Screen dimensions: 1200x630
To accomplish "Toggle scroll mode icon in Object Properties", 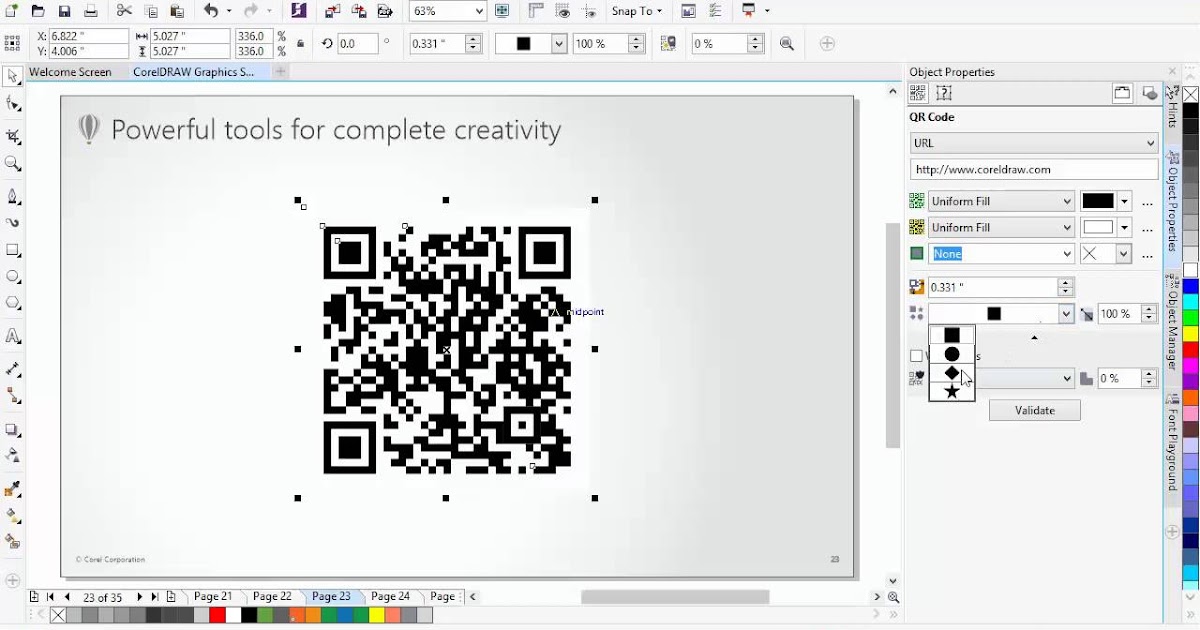I will click(1123, 93).
